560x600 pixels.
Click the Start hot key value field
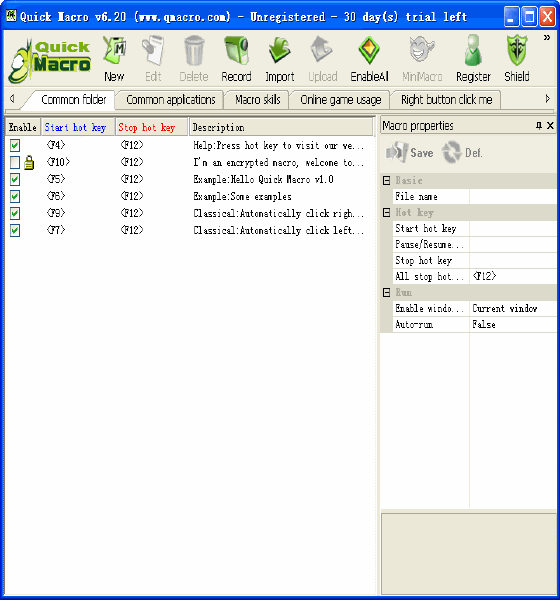pos(513,229)
